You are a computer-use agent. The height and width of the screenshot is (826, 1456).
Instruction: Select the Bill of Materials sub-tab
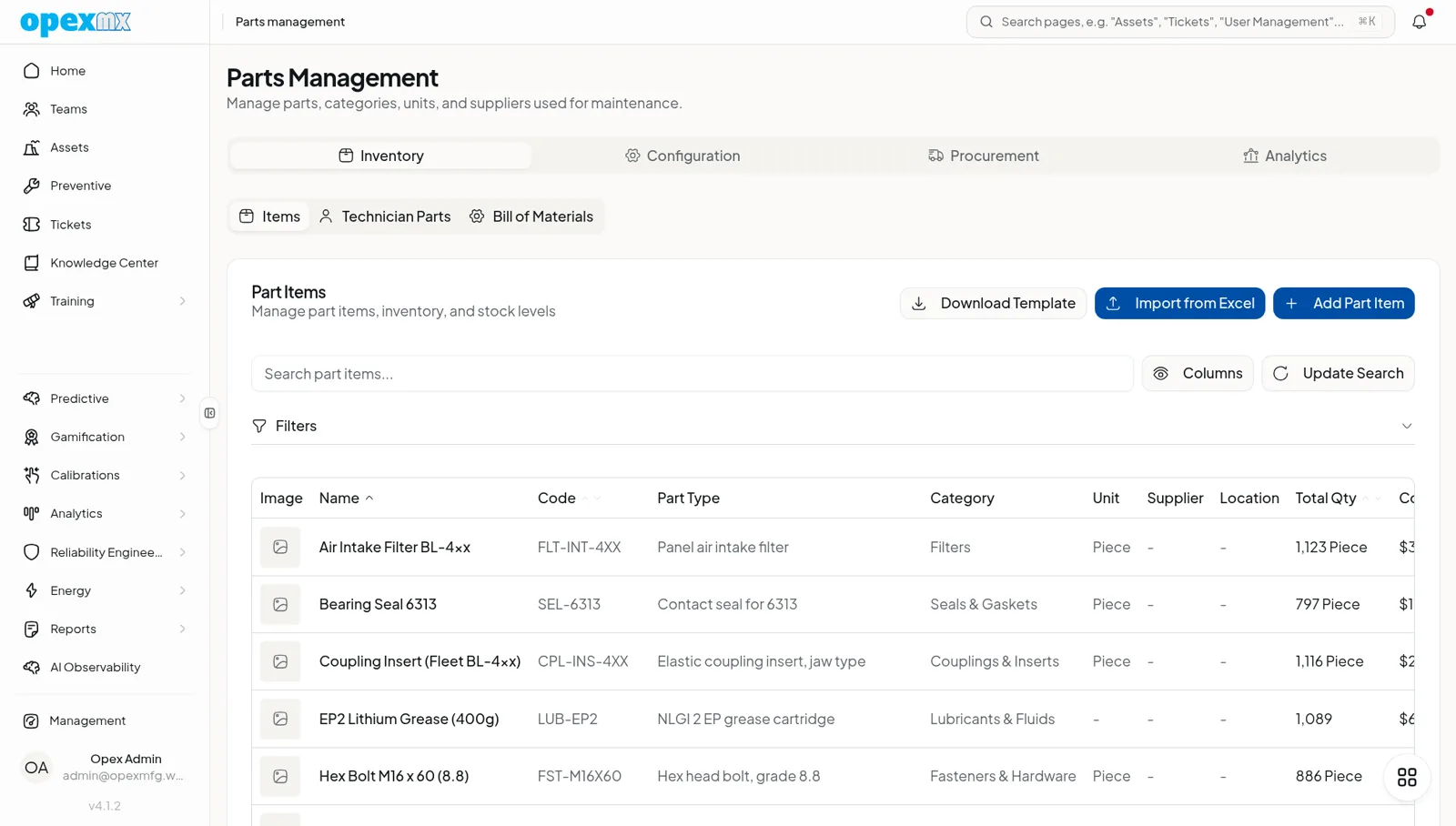(x=531, y=217)
